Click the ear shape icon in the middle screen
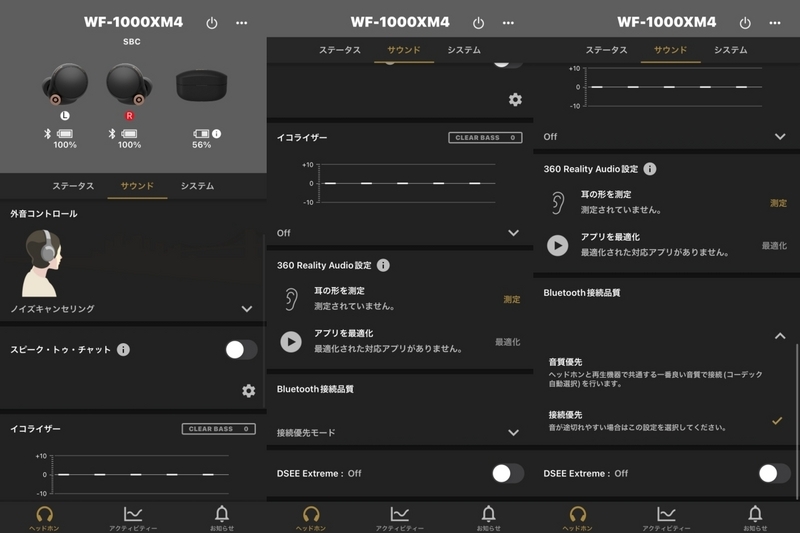Image resolution: width=800 pixels, height=533 pixels. click(x=291, y=299)
